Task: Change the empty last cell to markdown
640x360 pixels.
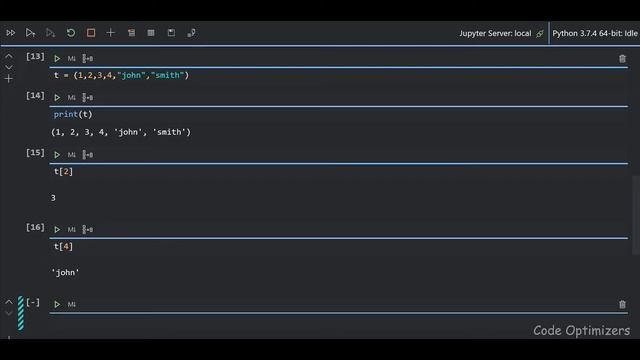Action: click(71, 304)
